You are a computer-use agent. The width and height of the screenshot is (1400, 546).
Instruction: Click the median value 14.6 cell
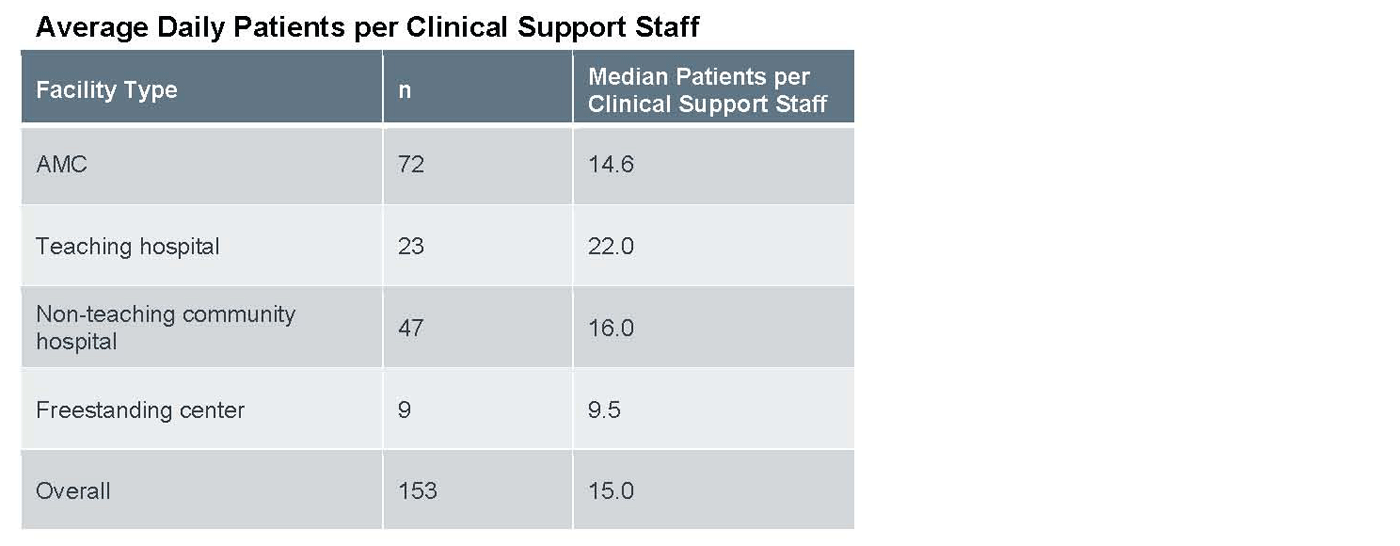click(x=610, y=164)
